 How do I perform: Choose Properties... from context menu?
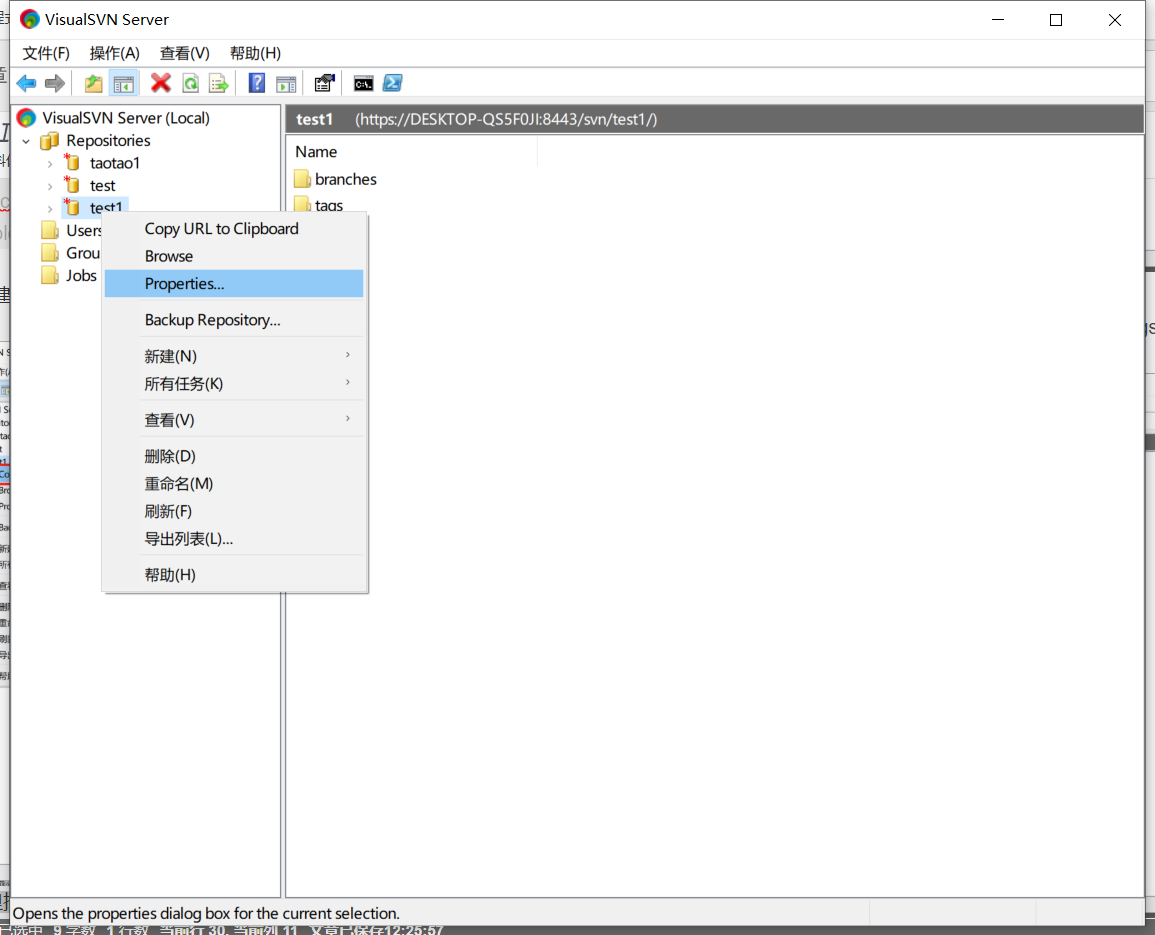234,284
